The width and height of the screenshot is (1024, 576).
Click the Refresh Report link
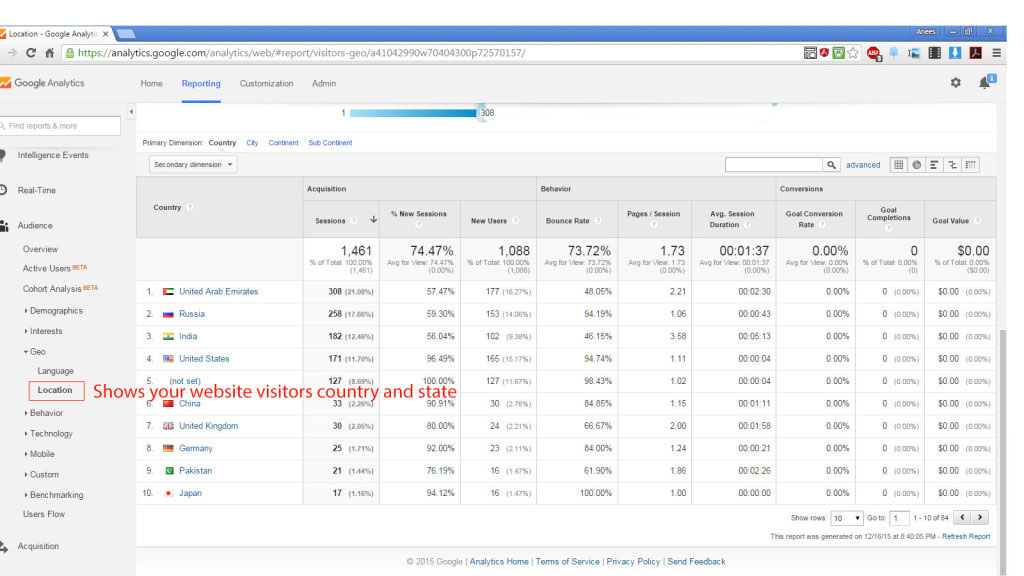[x=966, y=536]
